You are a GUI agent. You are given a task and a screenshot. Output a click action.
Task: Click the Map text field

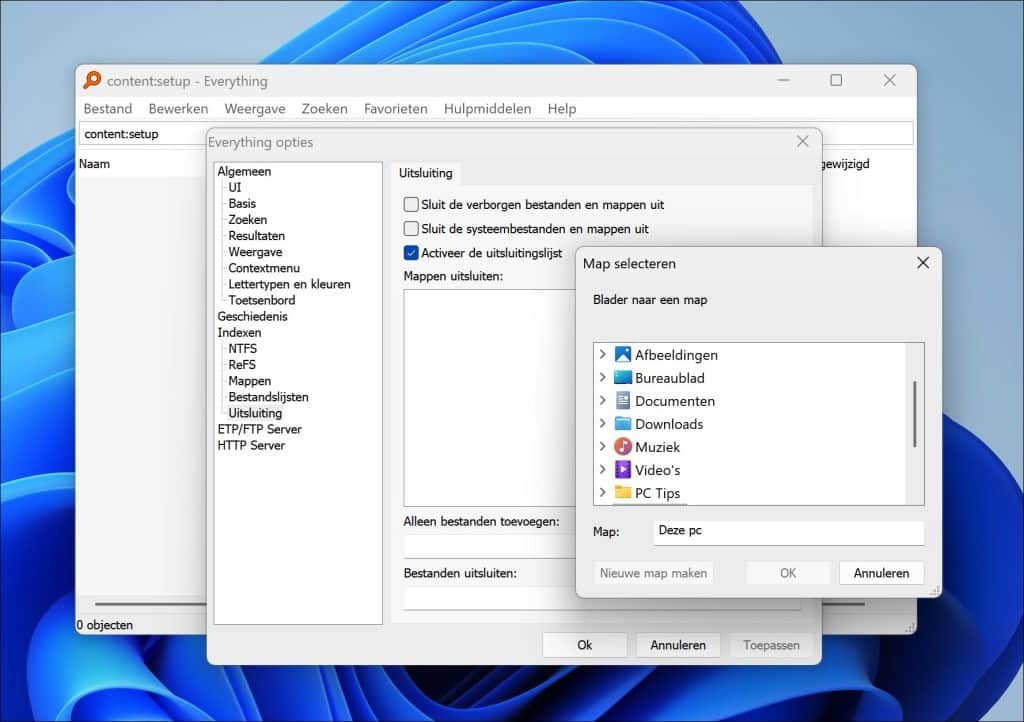[788, 532]
